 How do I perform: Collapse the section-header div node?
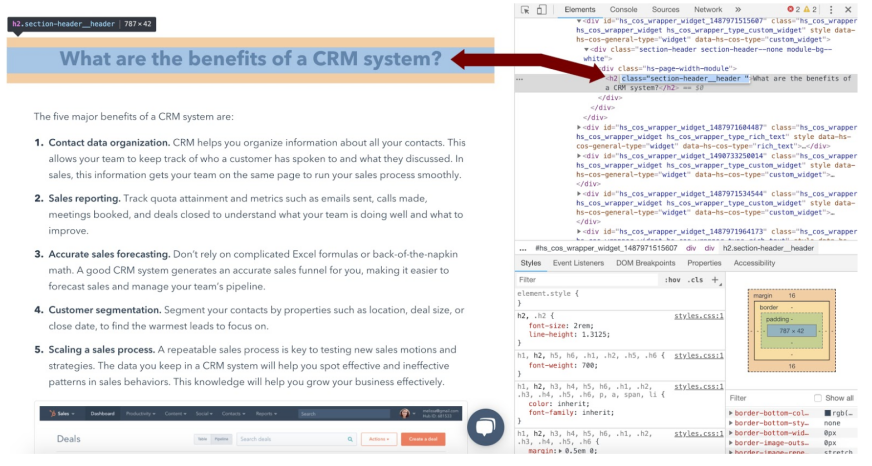(586, 49)
